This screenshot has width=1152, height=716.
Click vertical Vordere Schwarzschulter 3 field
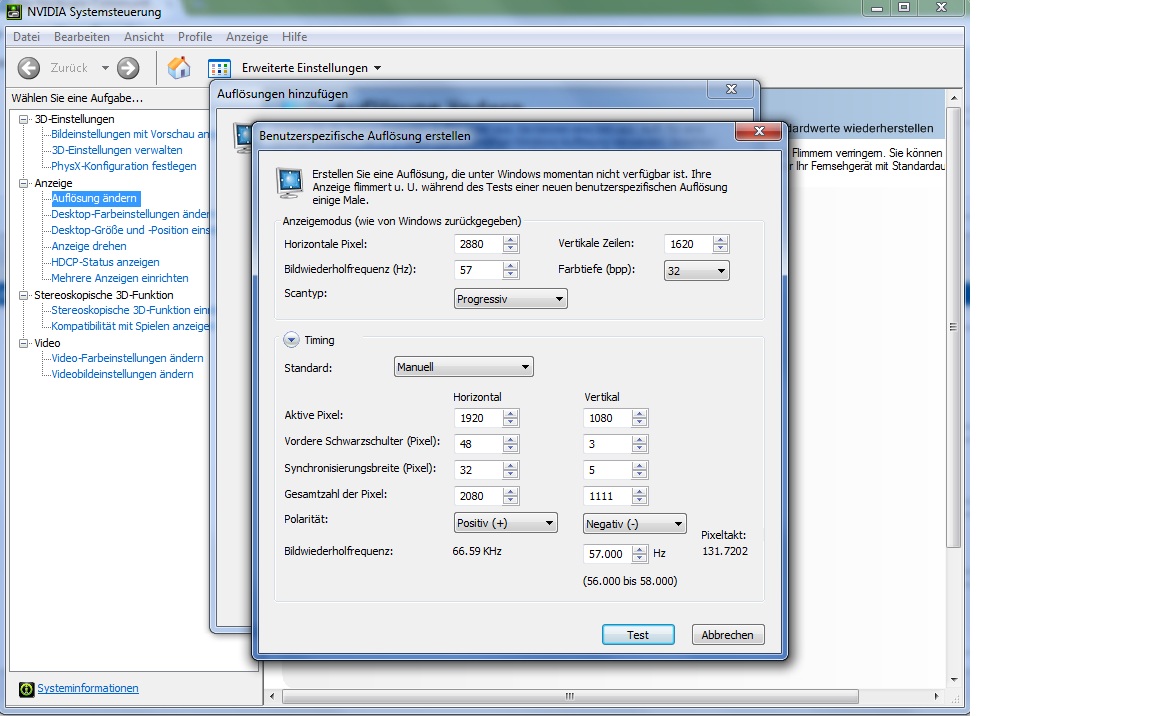click(608, 444)
